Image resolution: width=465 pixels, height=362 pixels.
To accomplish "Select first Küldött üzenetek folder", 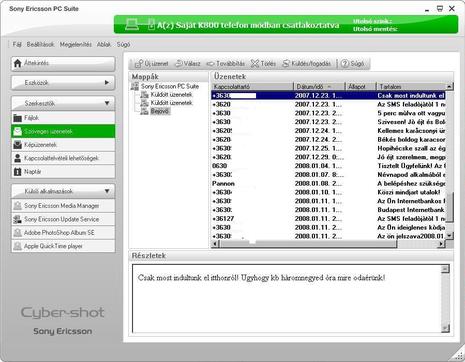I will [x=171, y=95].
